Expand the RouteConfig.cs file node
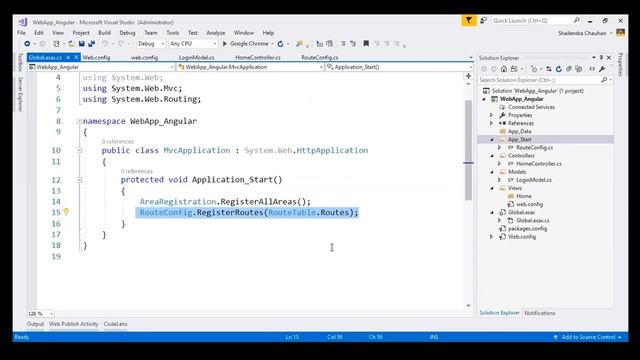640x360 pixels. tap(500, 147)
